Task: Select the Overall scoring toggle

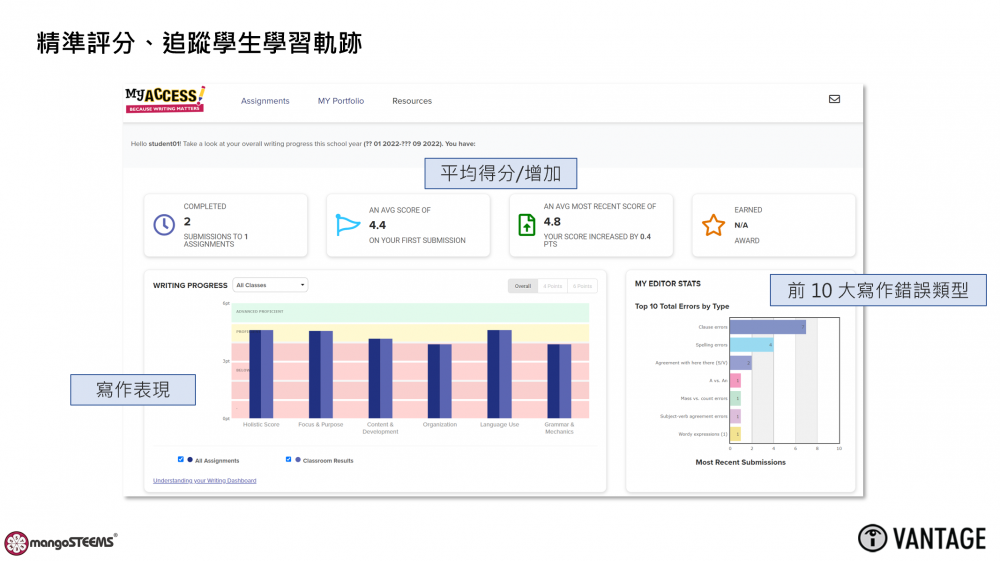Action: pyautogui.click(x=522, y=286)
